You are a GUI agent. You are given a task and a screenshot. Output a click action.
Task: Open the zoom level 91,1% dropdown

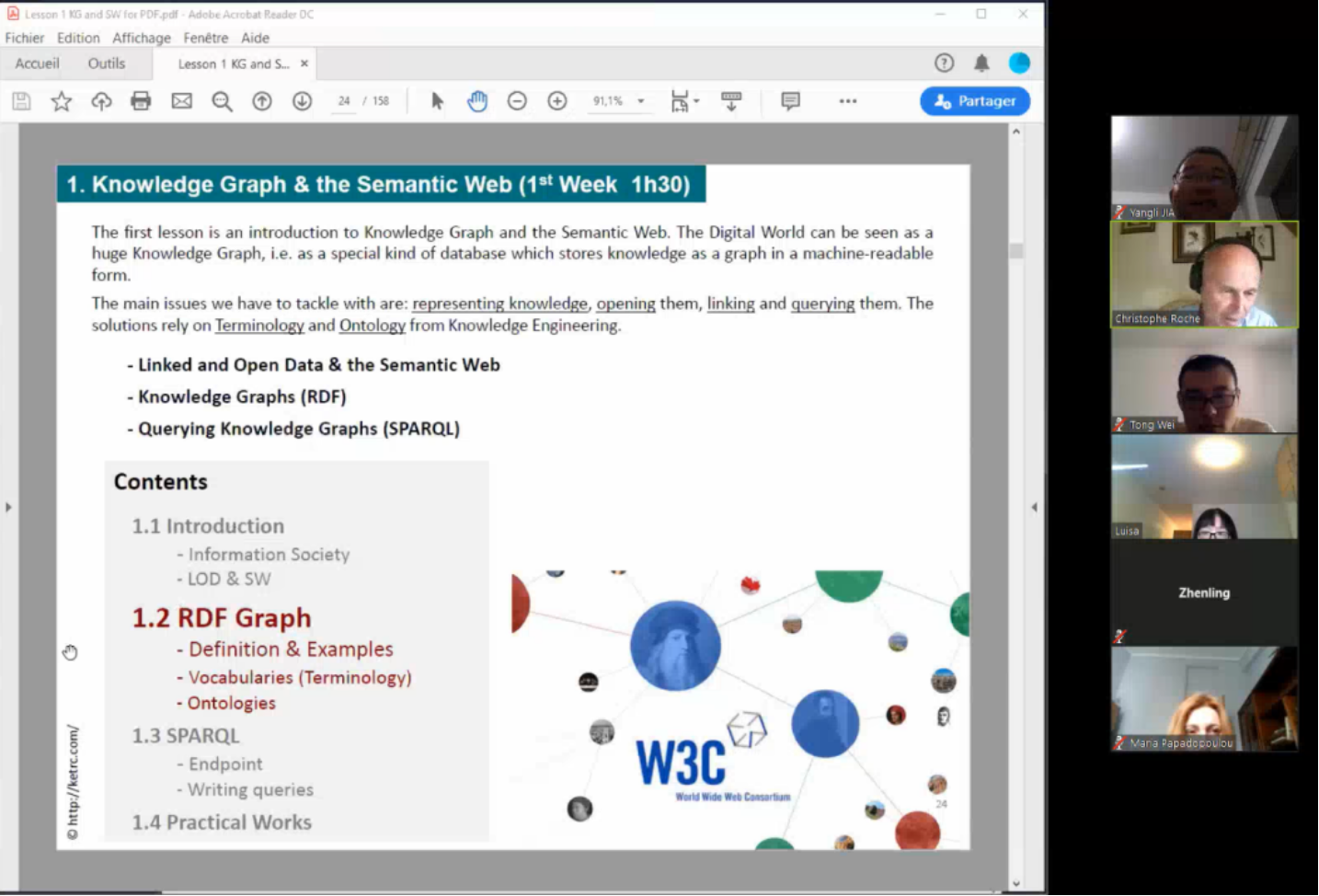pos(641,101)
